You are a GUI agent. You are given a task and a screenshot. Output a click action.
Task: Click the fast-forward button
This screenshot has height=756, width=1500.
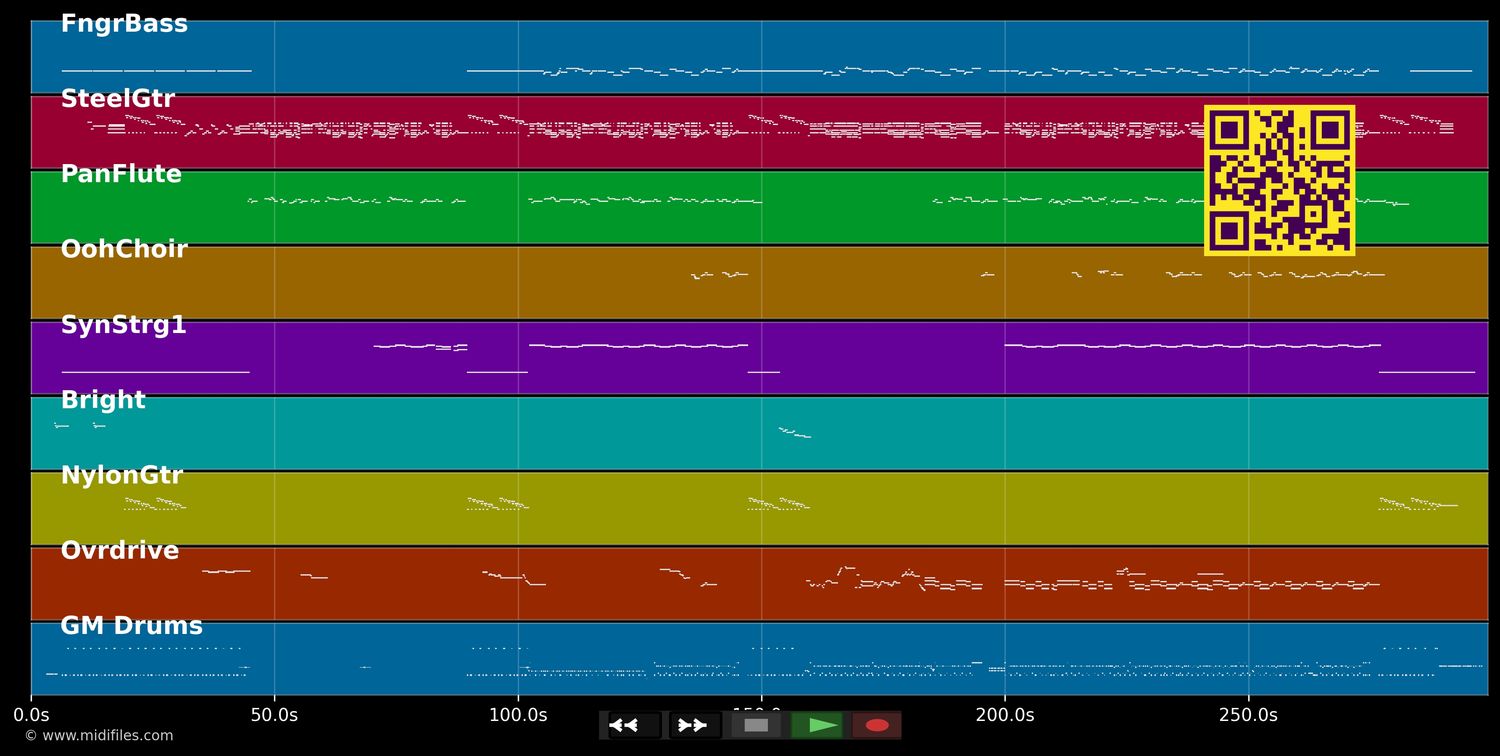[695, 725]
